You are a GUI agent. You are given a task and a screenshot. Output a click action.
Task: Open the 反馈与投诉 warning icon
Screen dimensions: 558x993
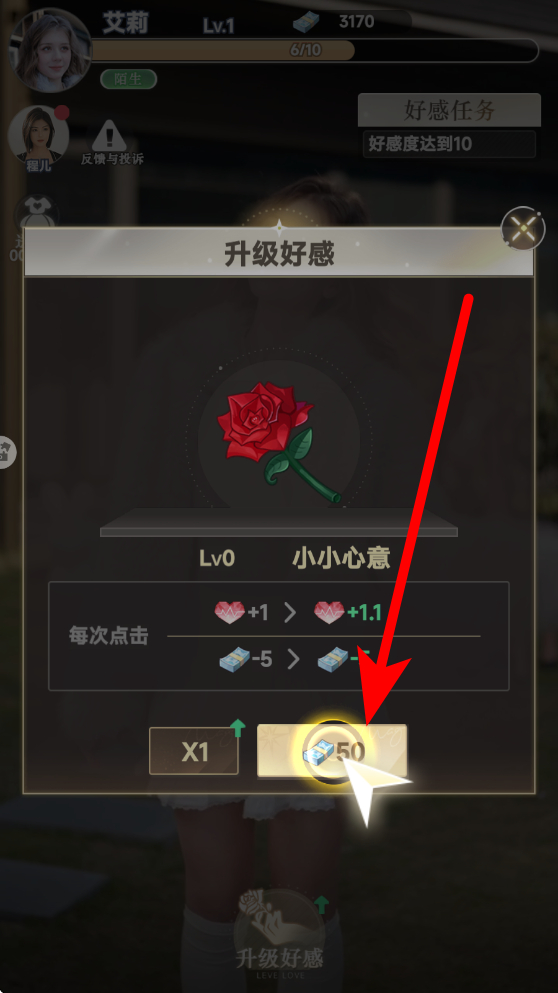(112, 143)
